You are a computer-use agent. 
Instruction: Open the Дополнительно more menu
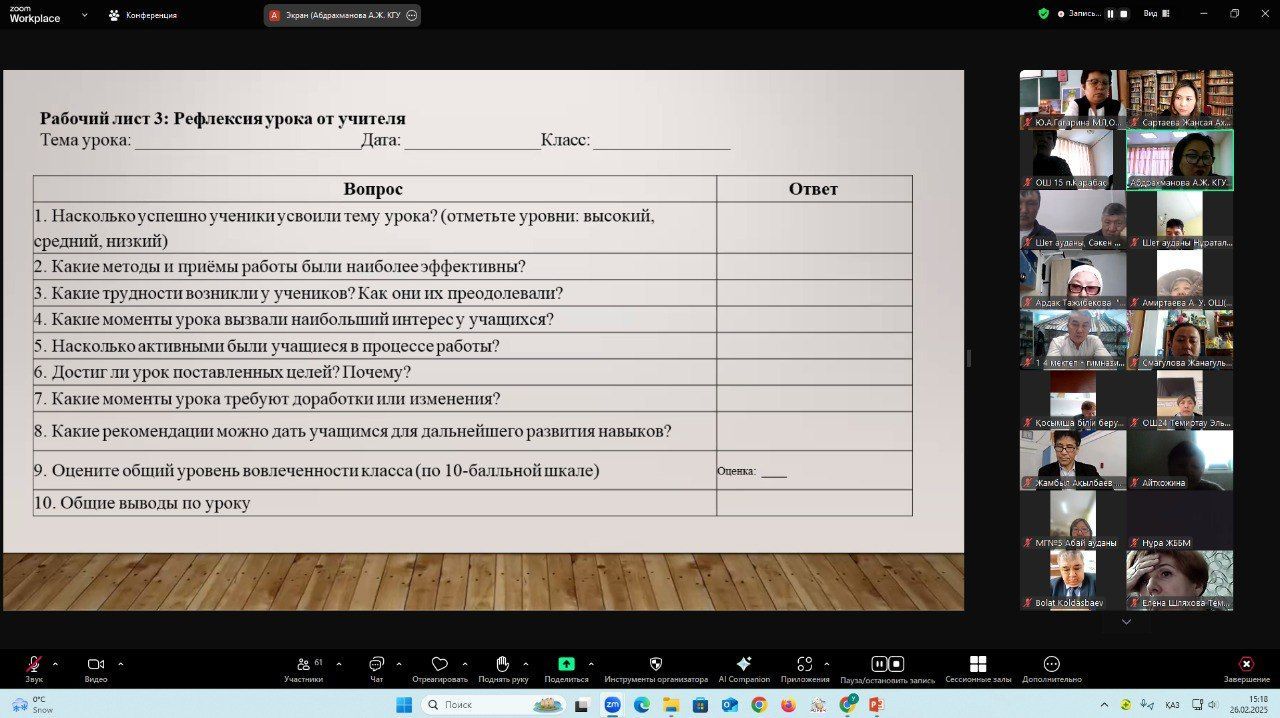(x=1051, y=666)
